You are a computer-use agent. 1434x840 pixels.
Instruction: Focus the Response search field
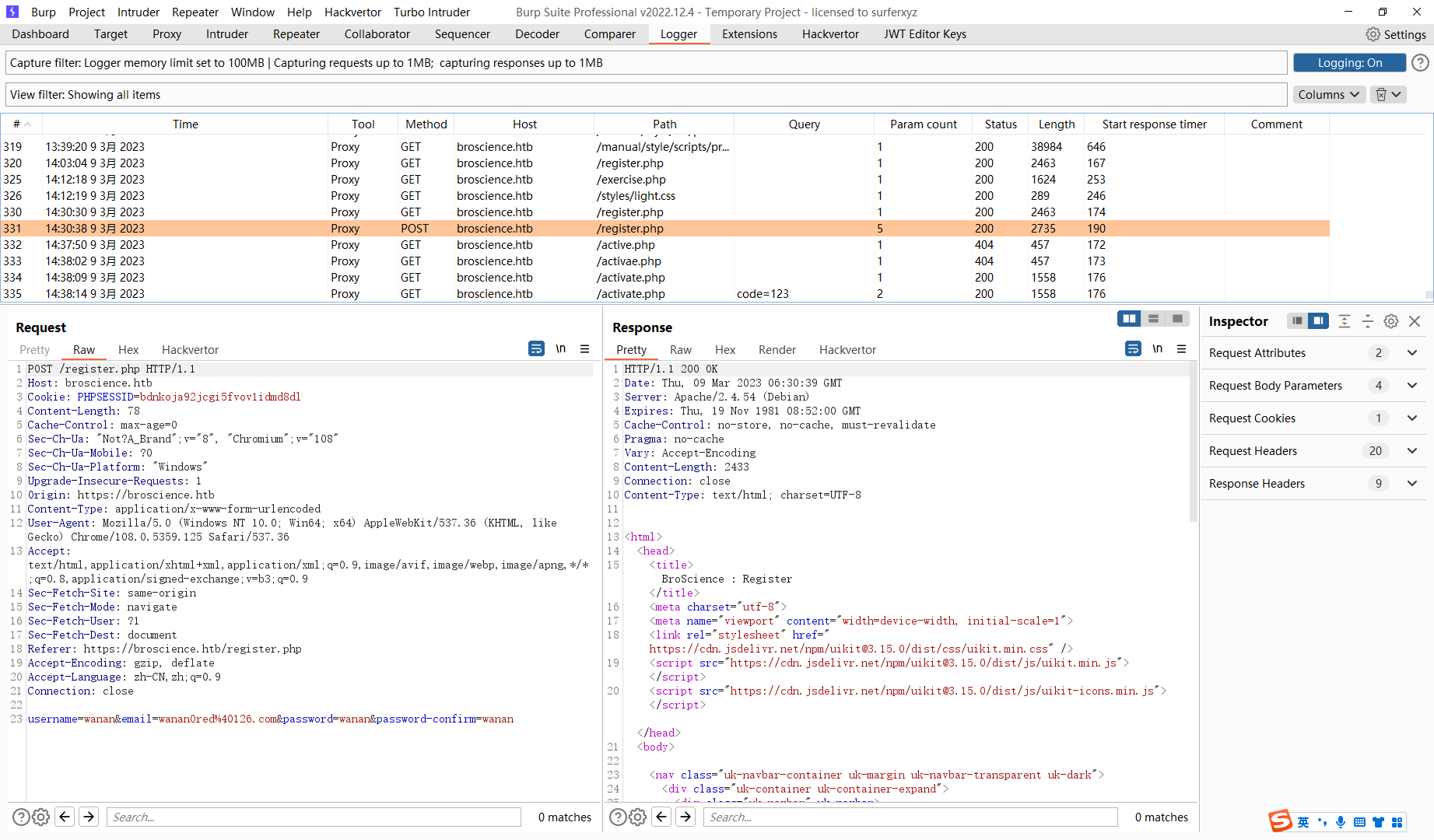point(910,817)
